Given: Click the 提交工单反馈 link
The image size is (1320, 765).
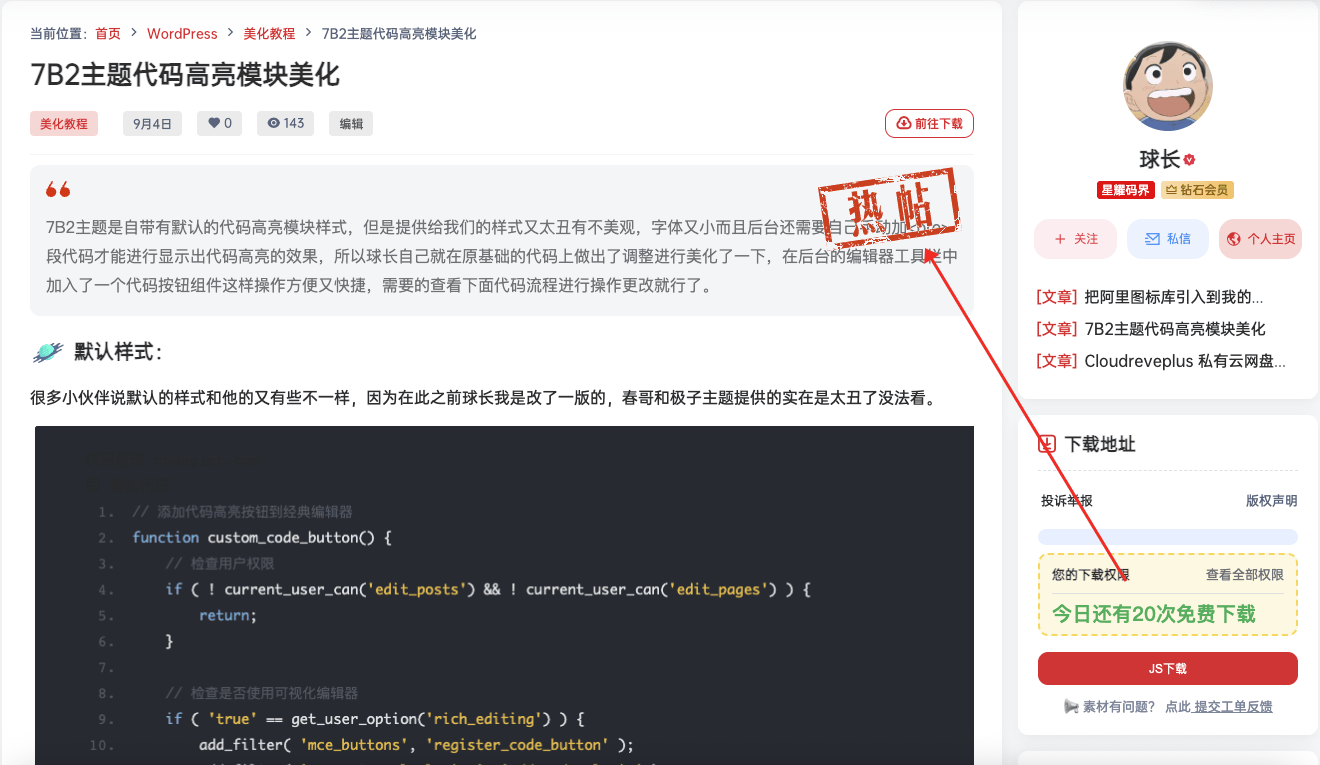Looking at the screenshot, I should pyautogui.click(x=1231, y=706).
